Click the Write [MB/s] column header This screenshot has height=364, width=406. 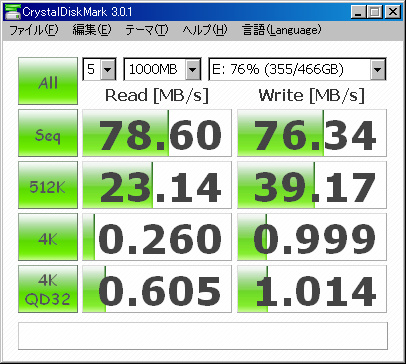(x=312, y=96)
